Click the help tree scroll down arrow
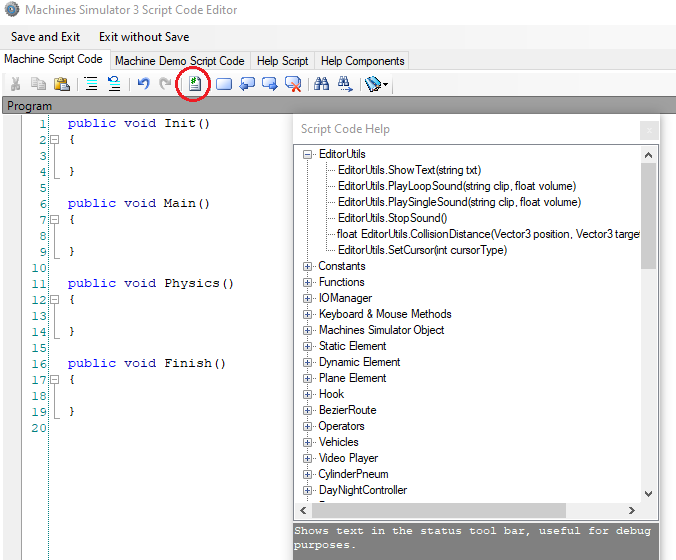The image size is (676, 560). [x=648, y=494]
